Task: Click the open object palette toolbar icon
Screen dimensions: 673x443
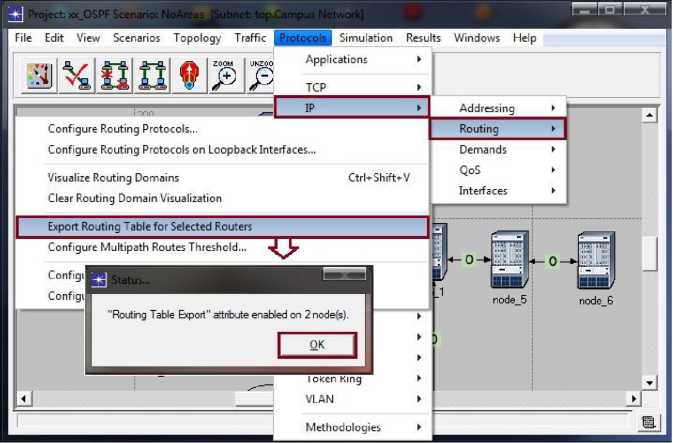Action: (x=39, y=75)
